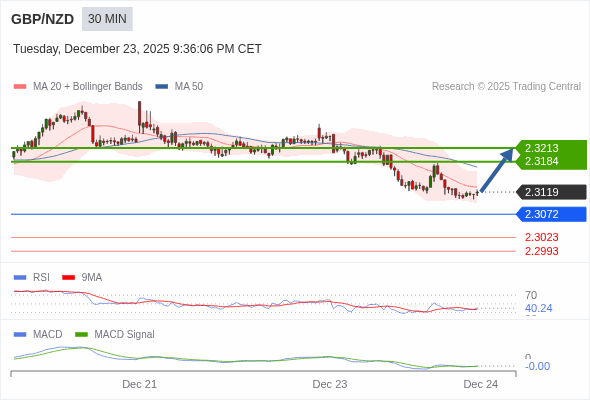Click the MA 20 + Bollinger Bands legend swatch
Viewport: 590px width, 400px height.
pyautogui.click(x=20, y=87)
